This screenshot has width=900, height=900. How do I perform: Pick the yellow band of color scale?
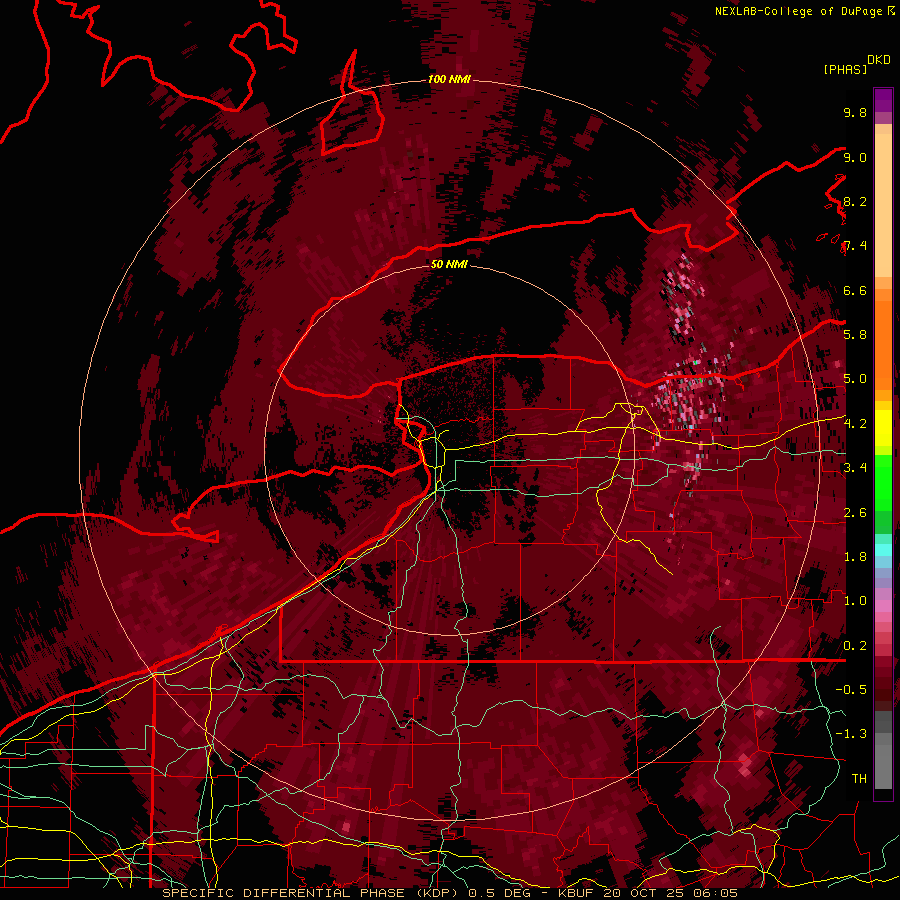[883, 428]
